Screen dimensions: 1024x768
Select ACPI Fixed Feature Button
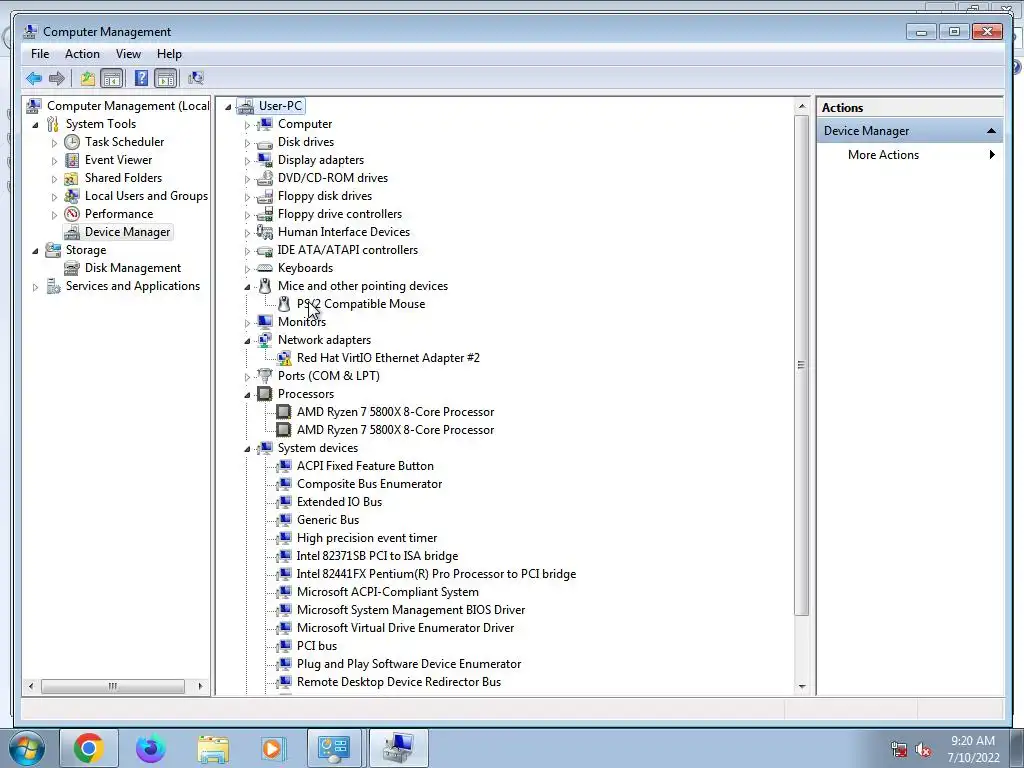(365, 466)
